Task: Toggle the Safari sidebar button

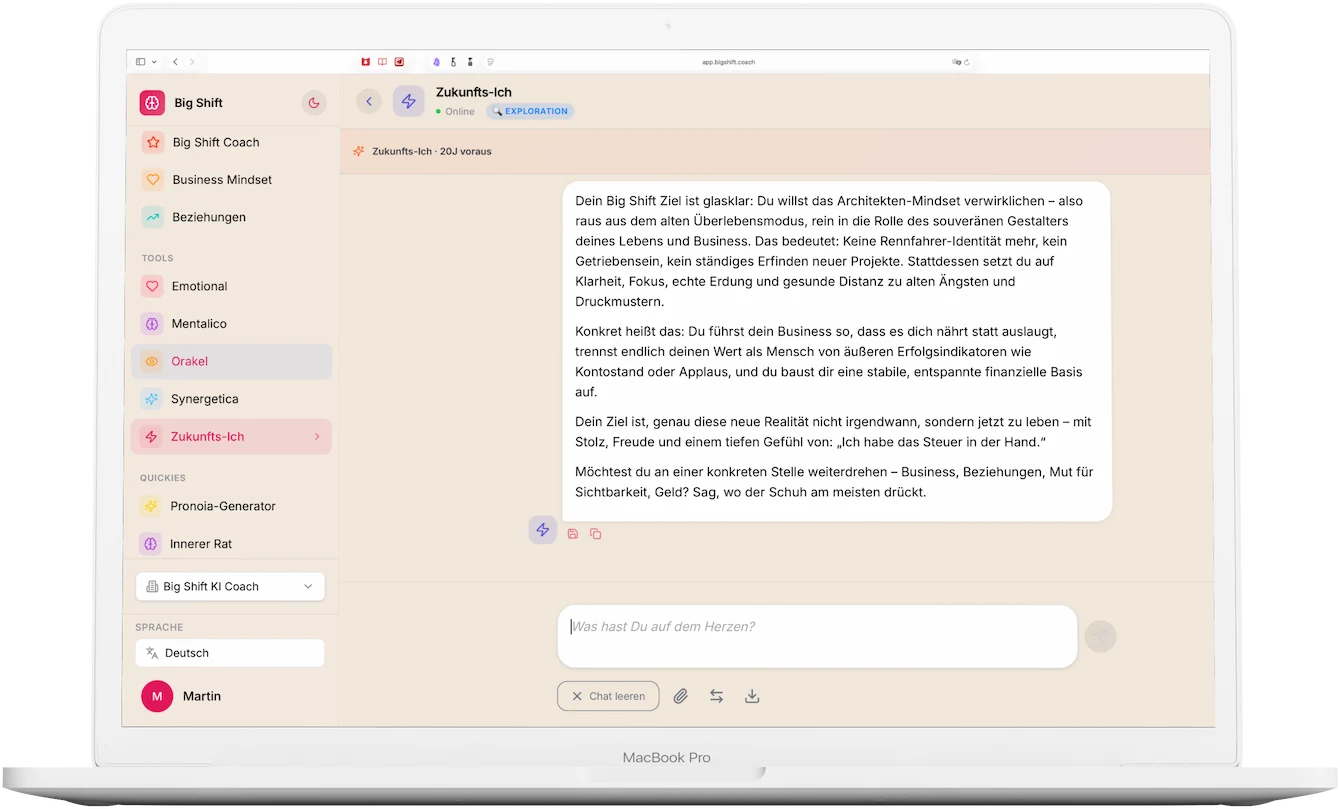Action: (x=140, y=62)
